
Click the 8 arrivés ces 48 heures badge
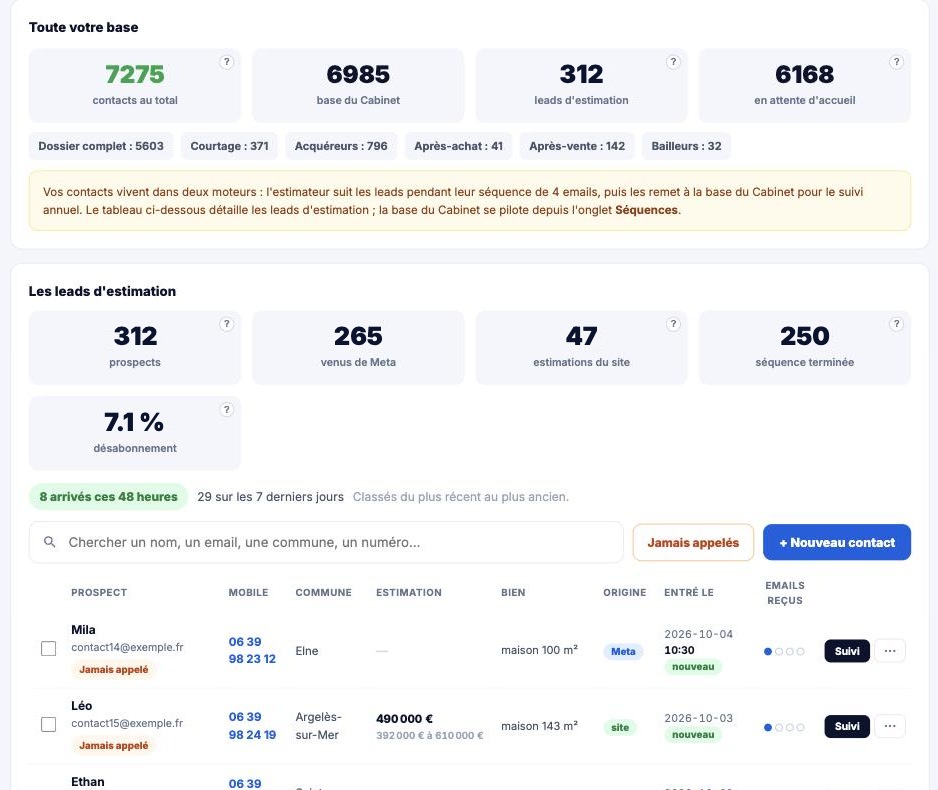pos(108,497)
